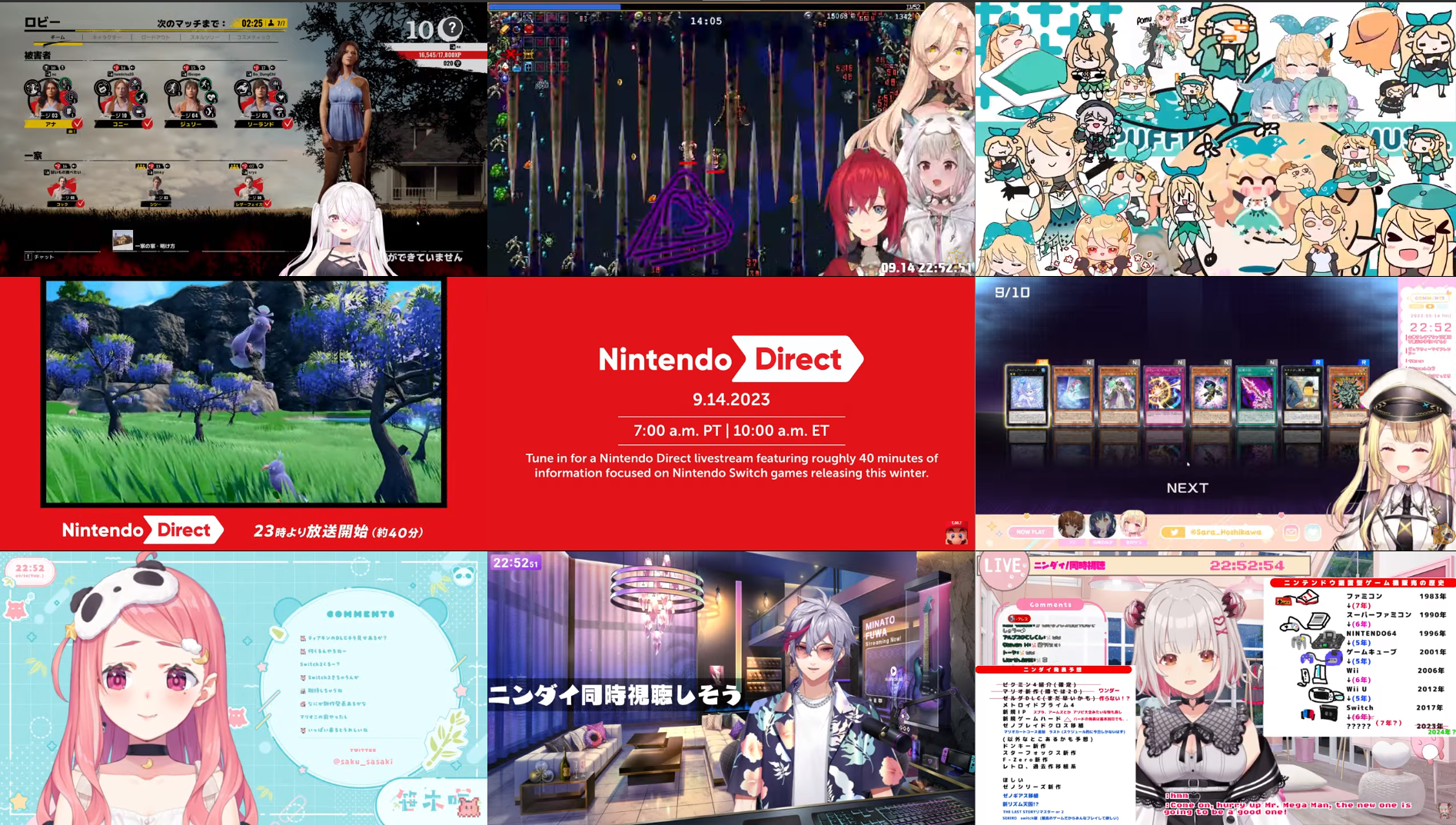Screen dimensions: 1456x825
Task: Click the Wii U console drawing
Action: click(x=1325, y=695)
